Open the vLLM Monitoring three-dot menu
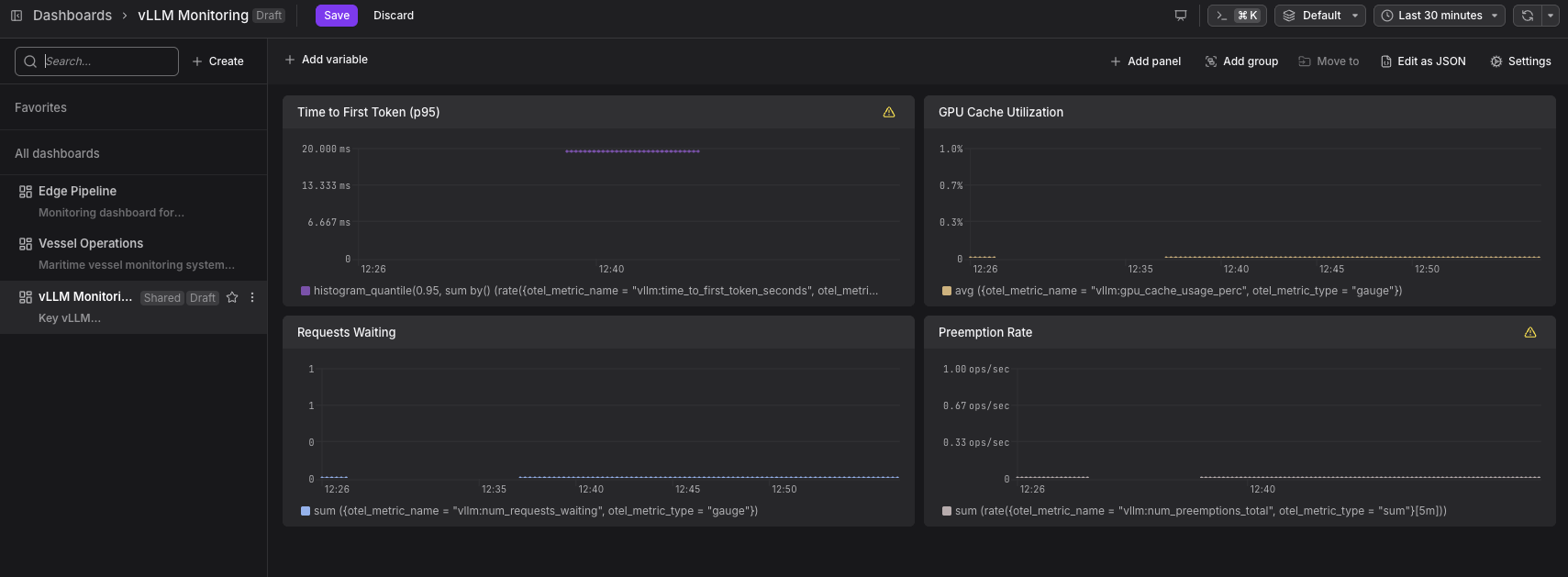 pyautogui.click(x=252, y=297)
